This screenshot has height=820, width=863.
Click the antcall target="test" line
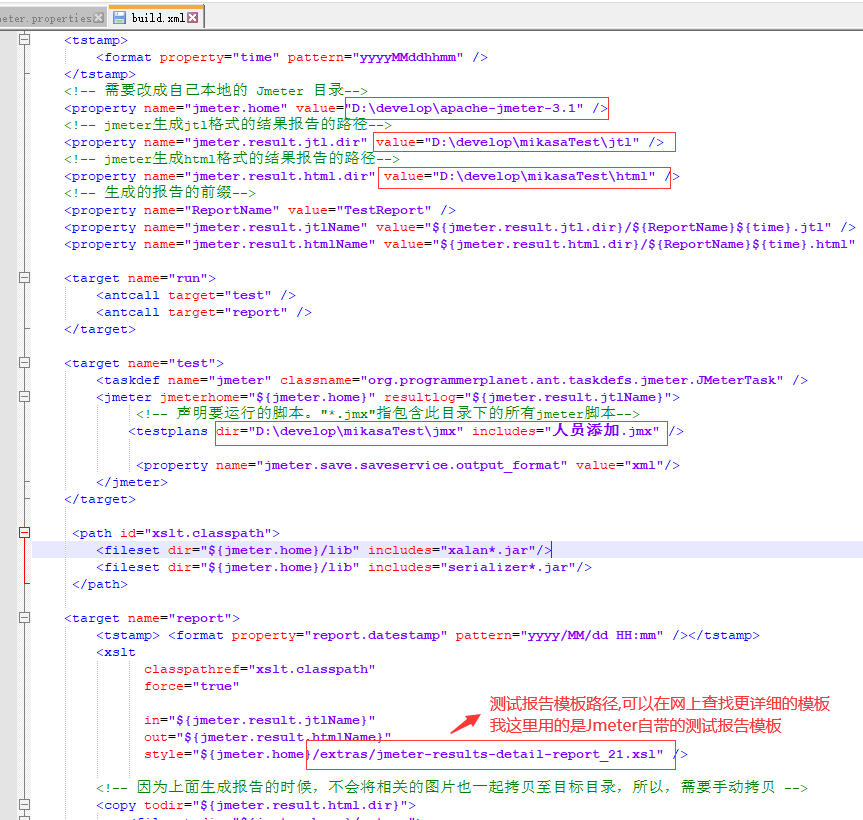[x=196, y=296]
